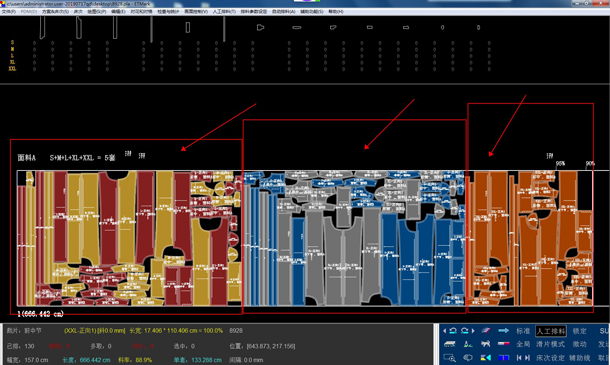This screenshot has height=365, width=610.
Task: Open the 文件 File menu
Action: (9, 12)
